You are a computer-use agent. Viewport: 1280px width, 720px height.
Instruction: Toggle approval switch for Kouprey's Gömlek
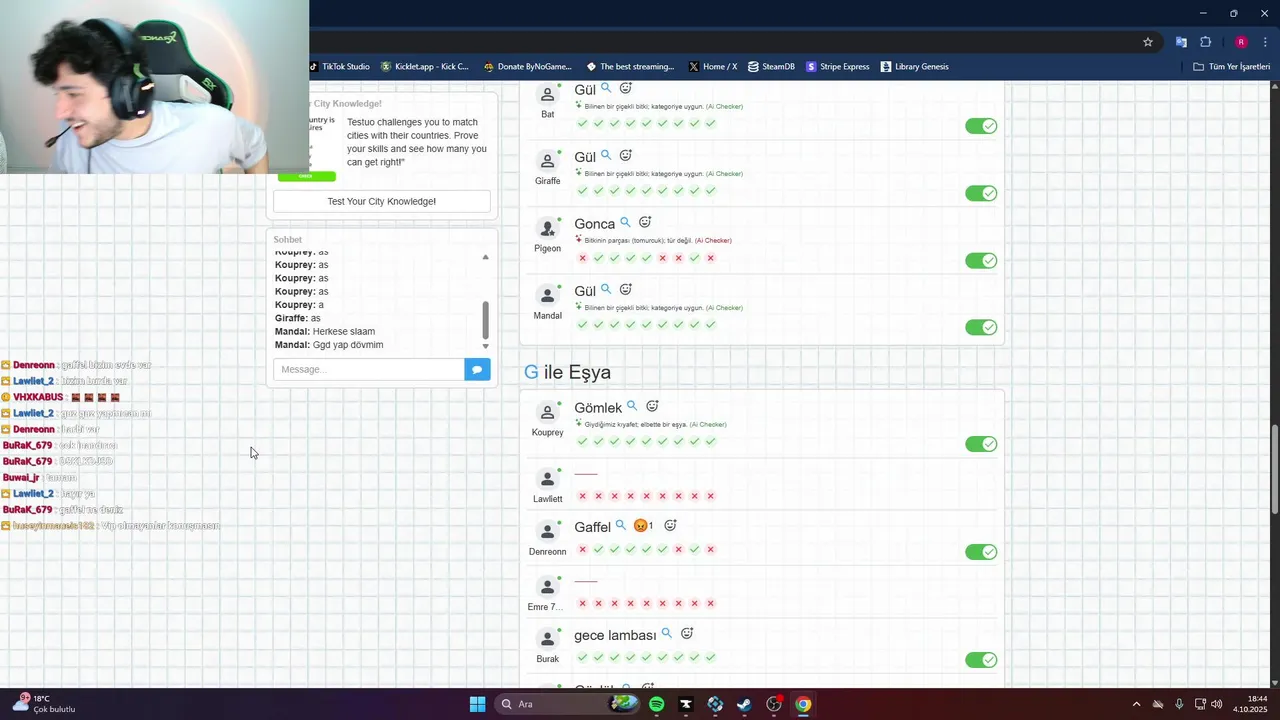pos(981,444)
